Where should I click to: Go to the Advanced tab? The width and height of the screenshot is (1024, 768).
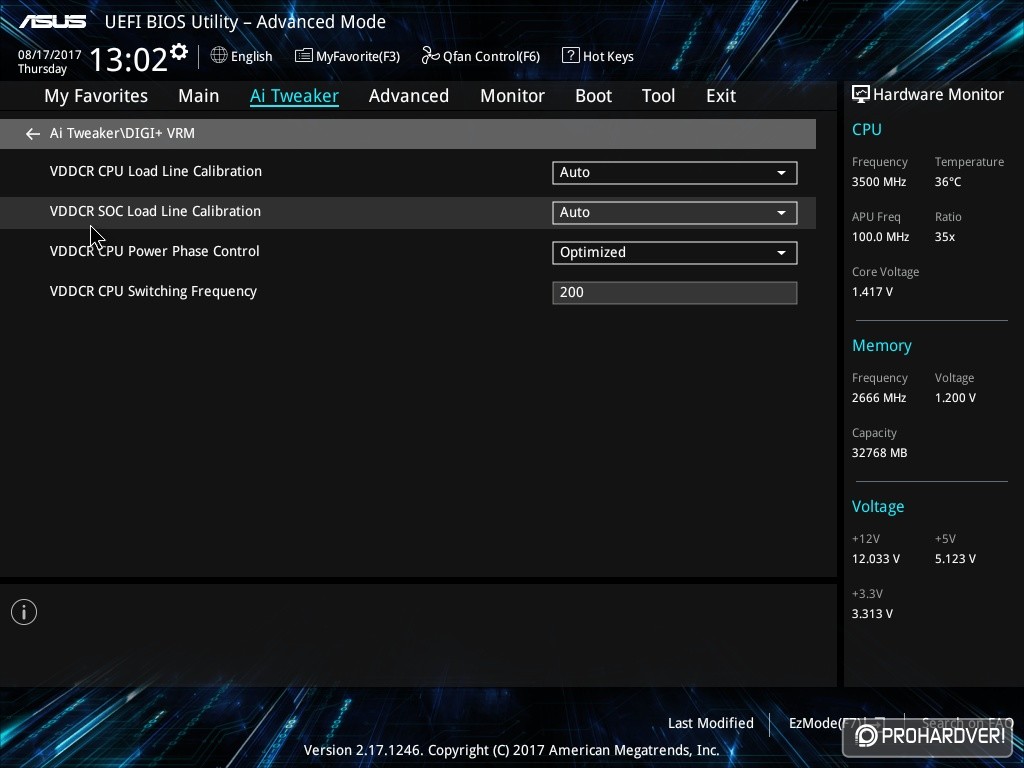coord(409,96)
